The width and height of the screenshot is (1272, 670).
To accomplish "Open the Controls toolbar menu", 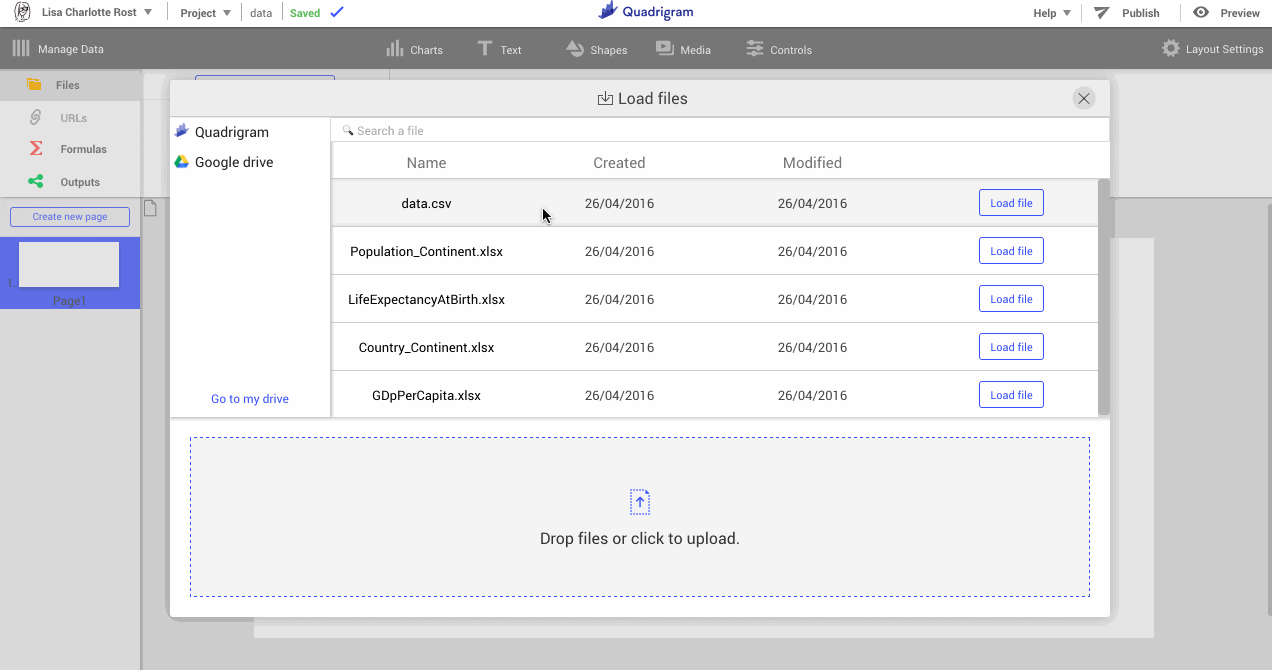I will (x=778, y=49).
